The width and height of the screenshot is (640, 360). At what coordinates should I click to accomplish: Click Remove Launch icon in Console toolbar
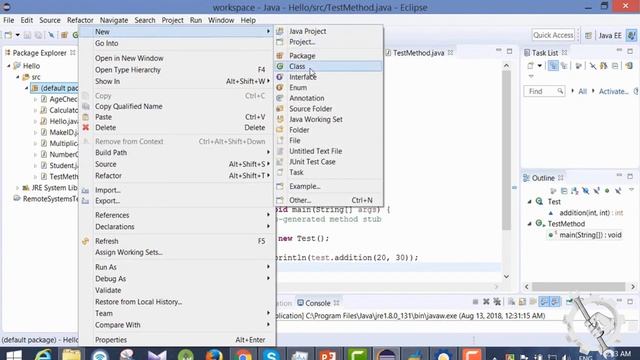[486, 302]
